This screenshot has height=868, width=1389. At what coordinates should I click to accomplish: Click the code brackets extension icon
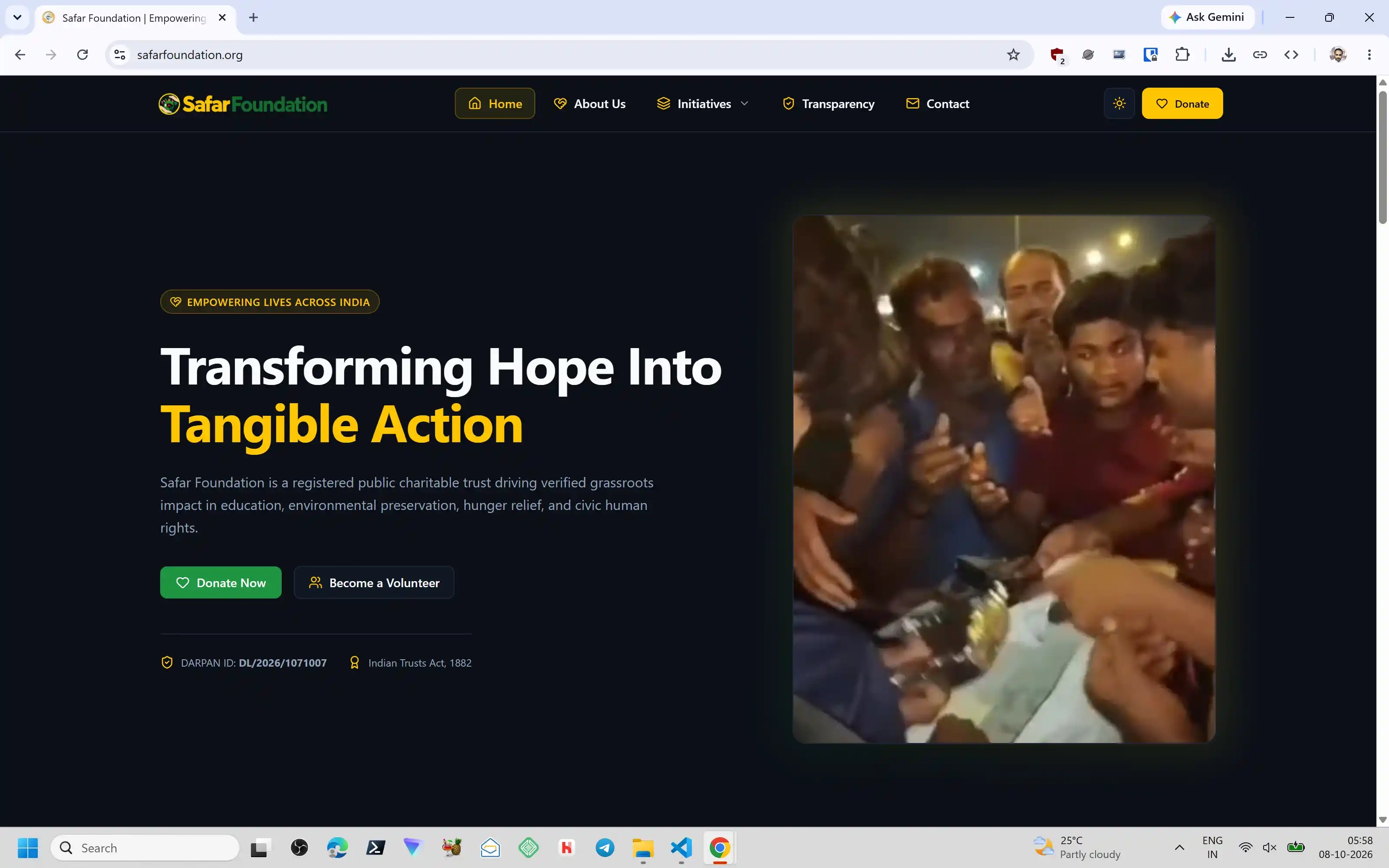click(x=1291, y=55)
